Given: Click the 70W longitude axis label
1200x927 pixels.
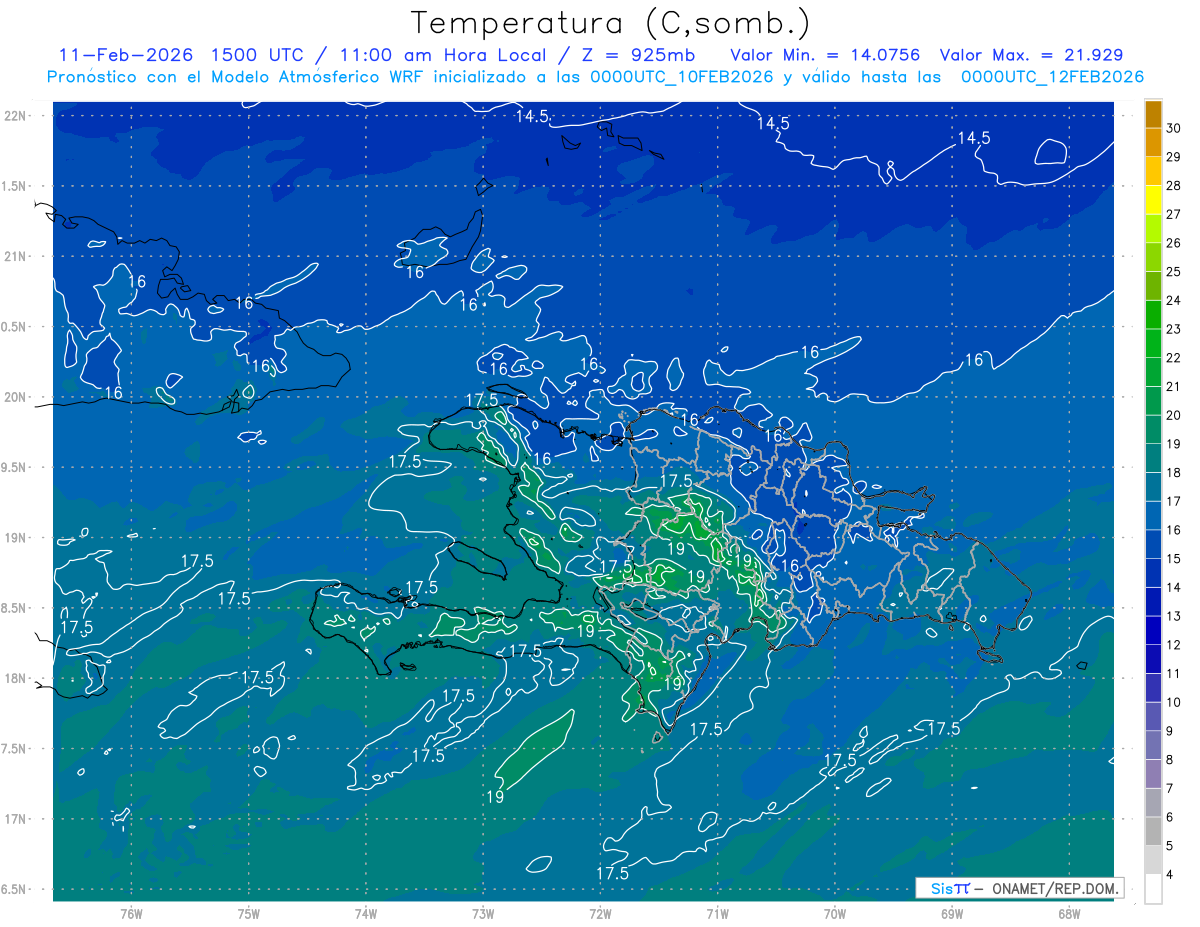Looking at the screenshot, I should click(x=835, y=913).
